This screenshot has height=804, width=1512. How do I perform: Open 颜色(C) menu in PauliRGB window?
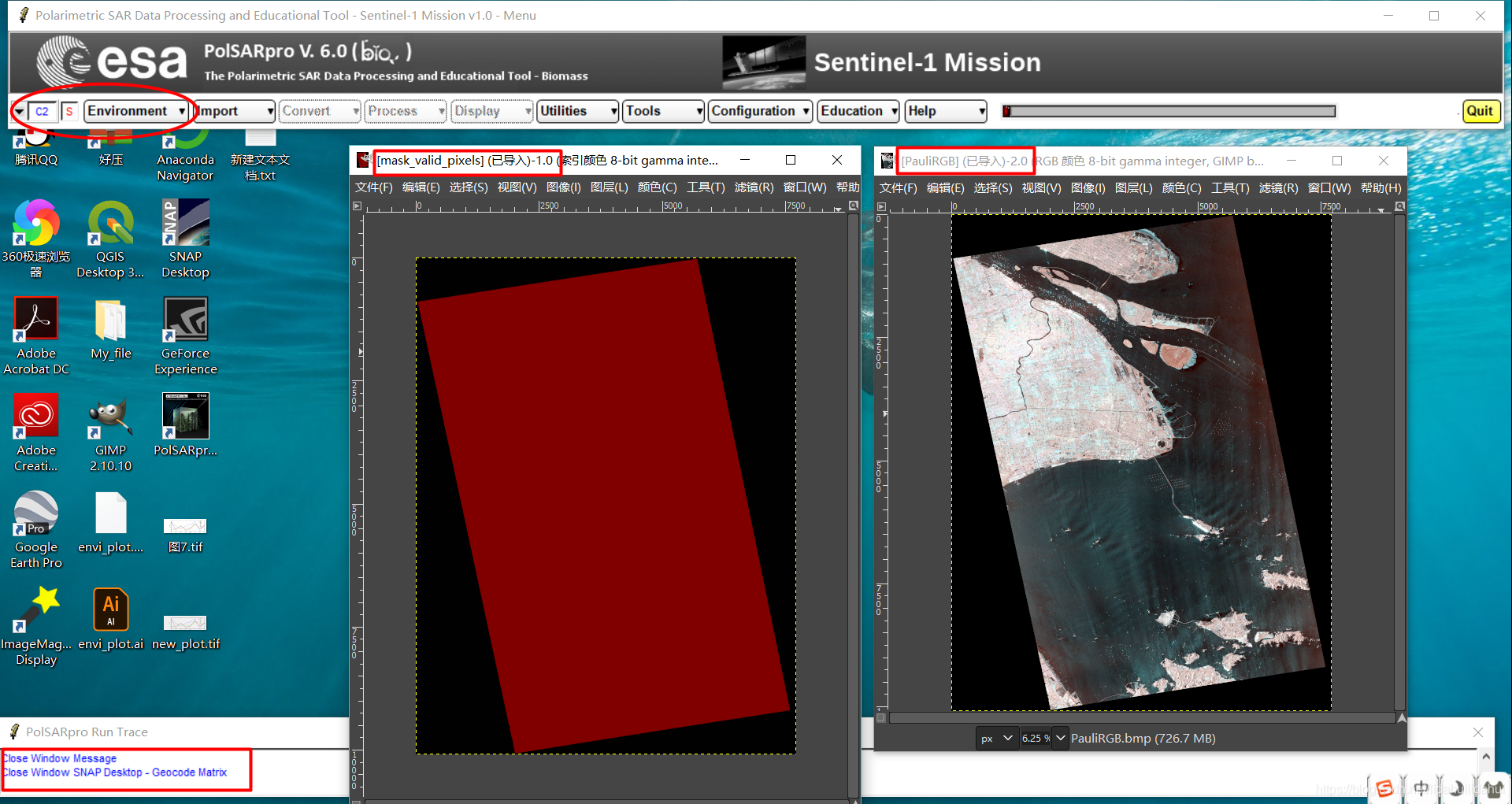click(x=1181, y=188)
